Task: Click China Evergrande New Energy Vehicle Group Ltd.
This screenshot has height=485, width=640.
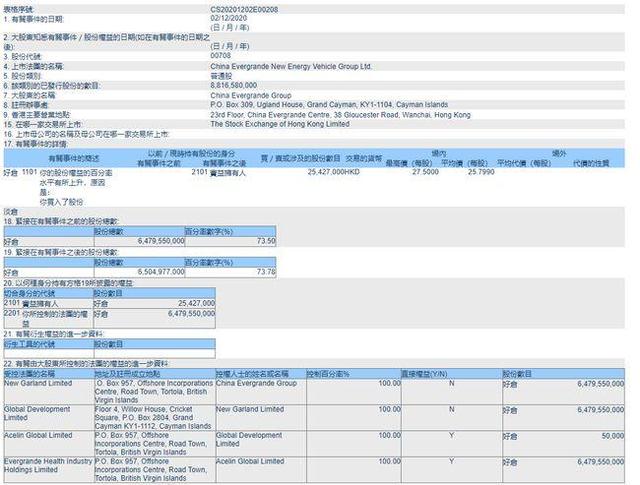Action: click(x=291, y=66)
